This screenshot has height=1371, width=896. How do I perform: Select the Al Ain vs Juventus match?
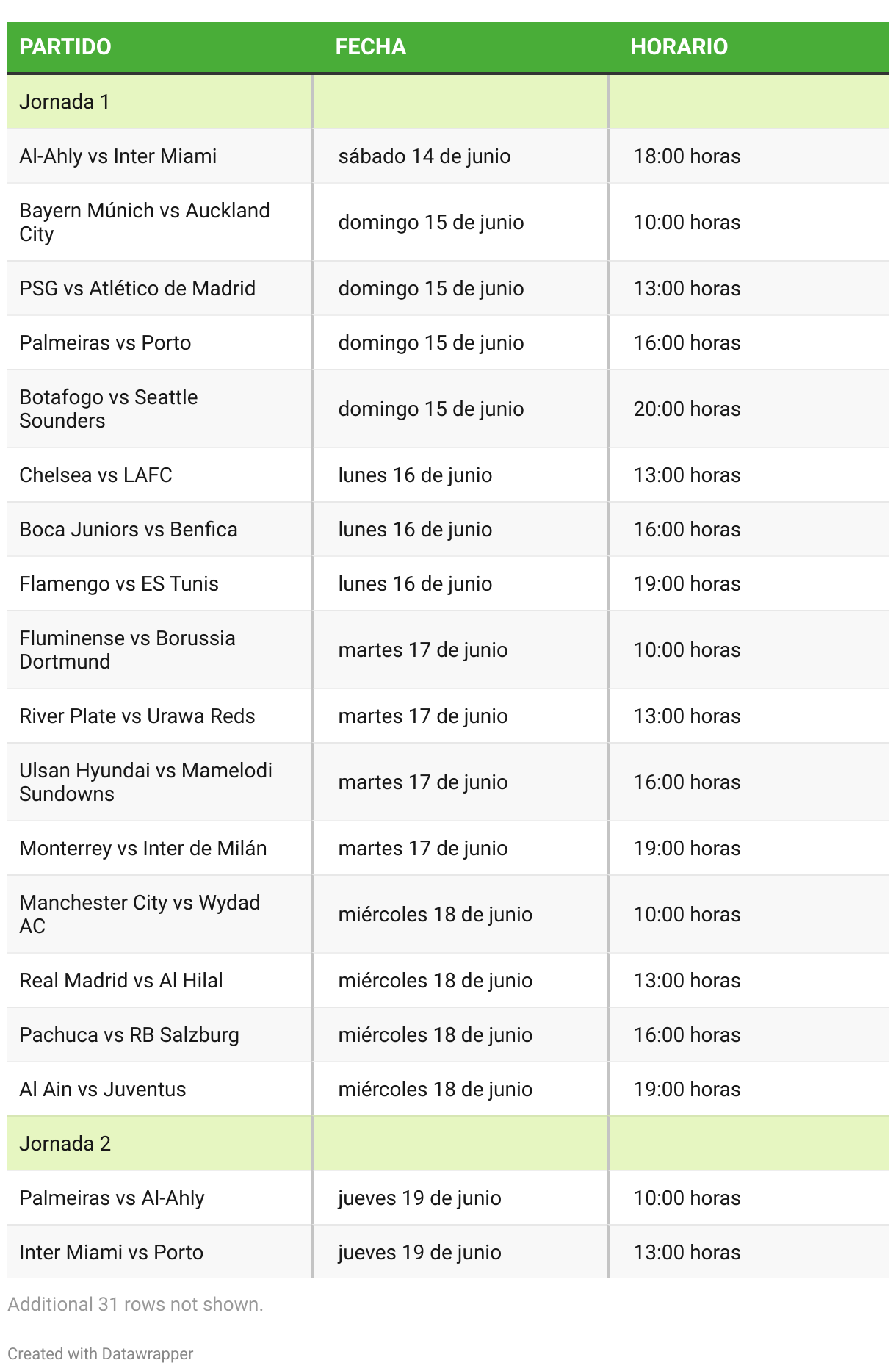click(103, 1089)
